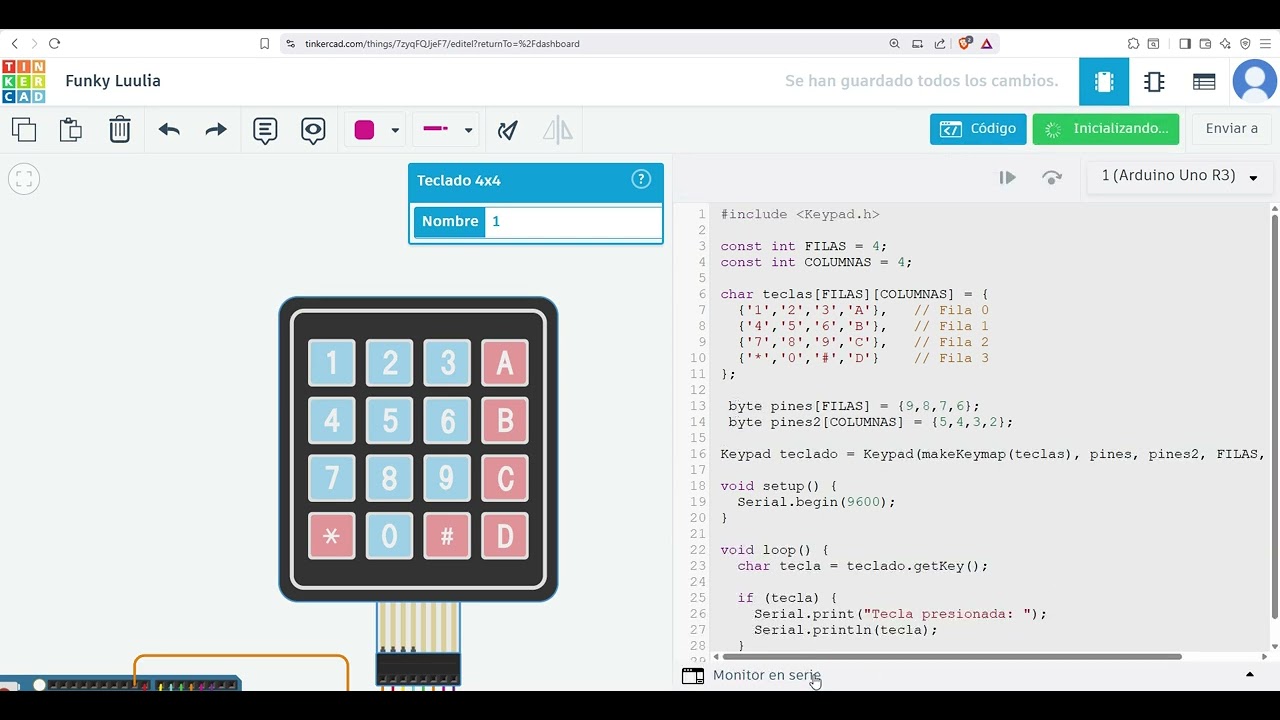Image resolution: width=1280 pixels, height=720 pixels.
Task: Click keypad key 0
Action: 390,537
